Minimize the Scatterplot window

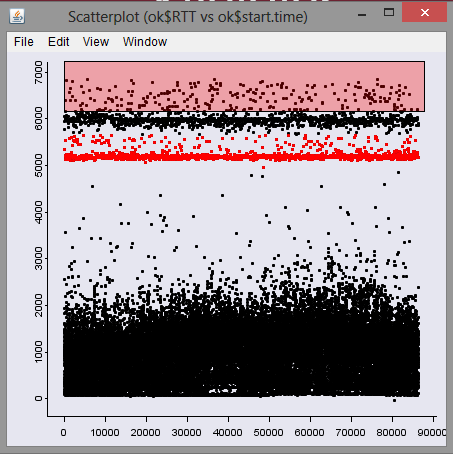(x=362, y=15)
